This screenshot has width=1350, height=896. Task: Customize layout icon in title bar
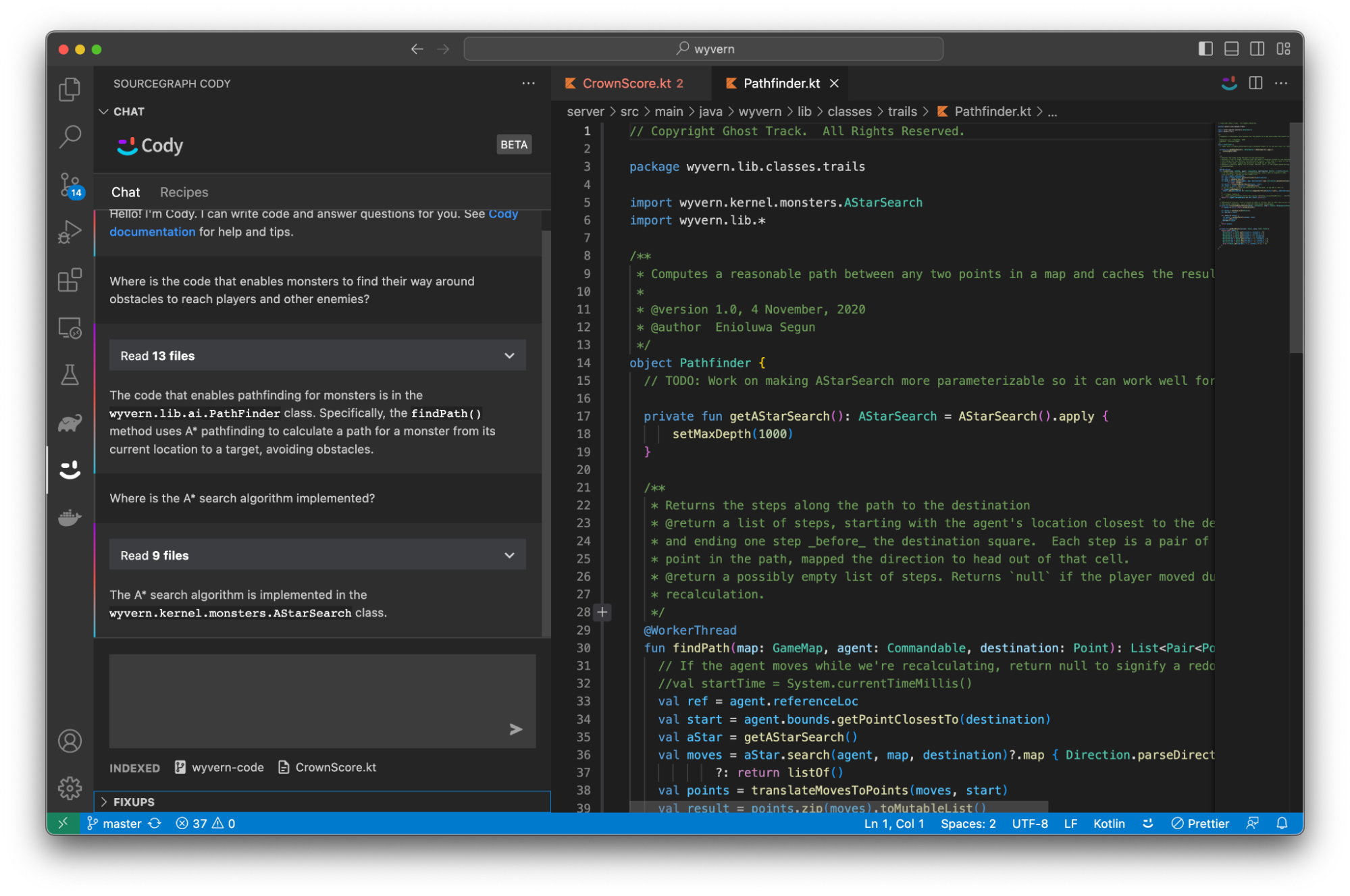(1283, 49)
